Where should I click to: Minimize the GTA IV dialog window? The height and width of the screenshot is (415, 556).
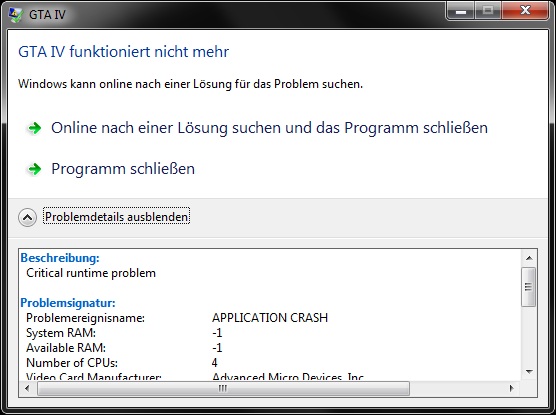coord(461,11)
